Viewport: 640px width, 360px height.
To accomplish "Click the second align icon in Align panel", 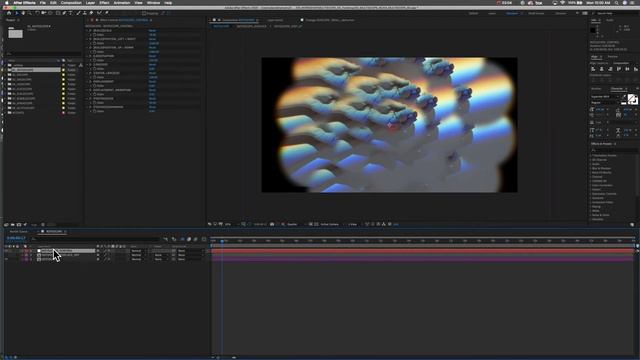I will click(602, 69).
